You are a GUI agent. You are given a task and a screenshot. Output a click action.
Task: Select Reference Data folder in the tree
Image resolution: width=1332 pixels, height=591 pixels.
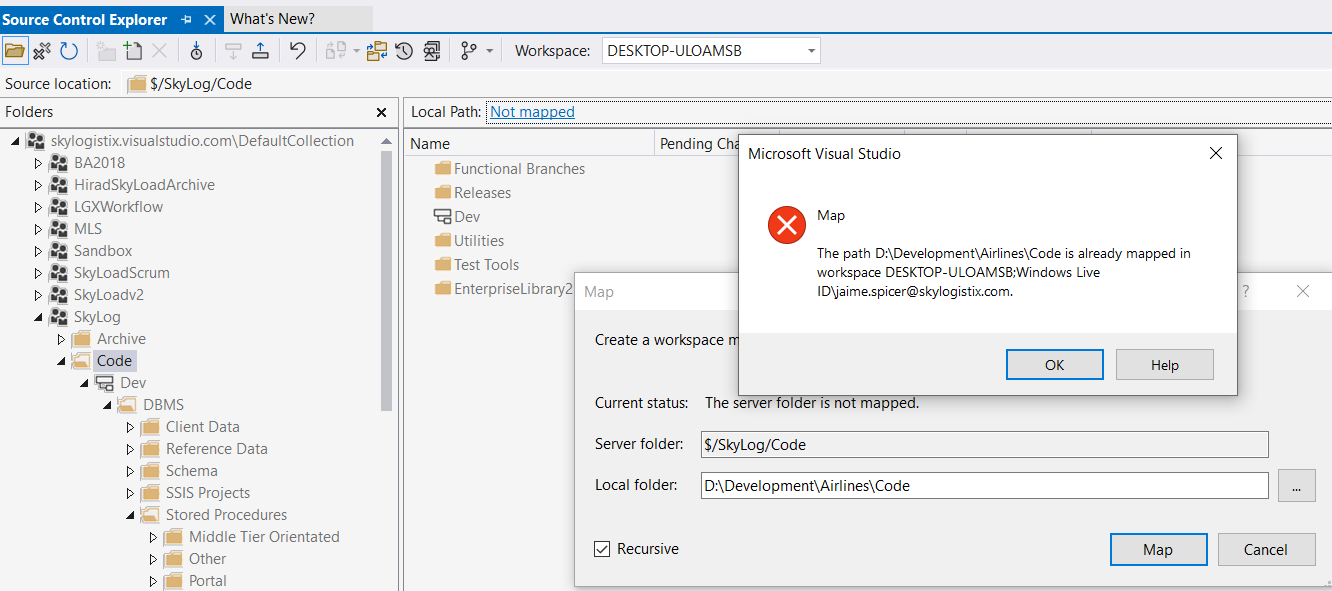pyautogui.click(x=216, y=449)
